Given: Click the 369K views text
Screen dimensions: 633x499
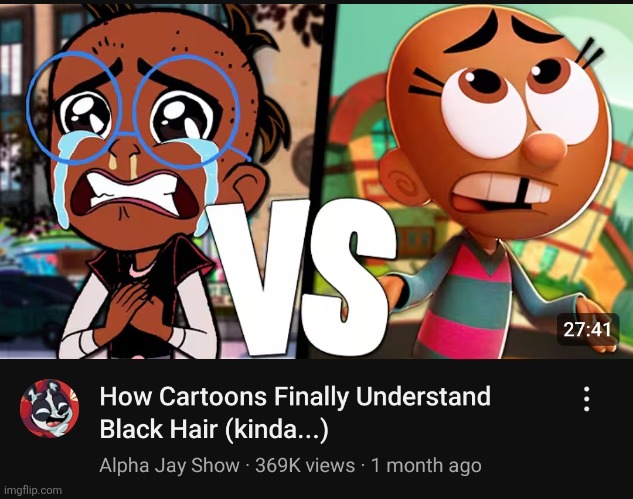Looking at the screenshot, I should point(305,465).
